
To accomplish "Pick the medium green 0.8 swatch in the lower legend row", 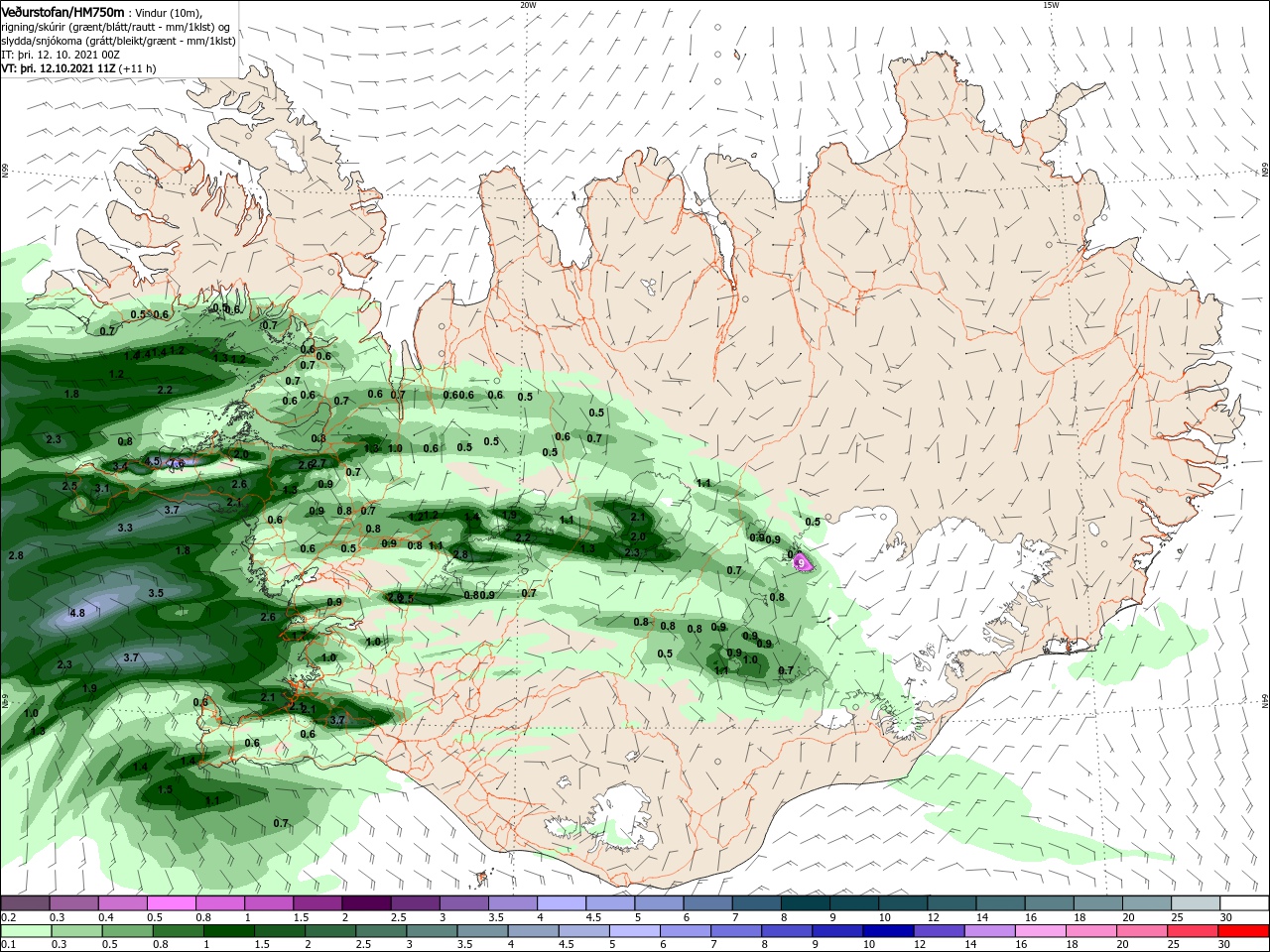I will click(x=178, y=931).
